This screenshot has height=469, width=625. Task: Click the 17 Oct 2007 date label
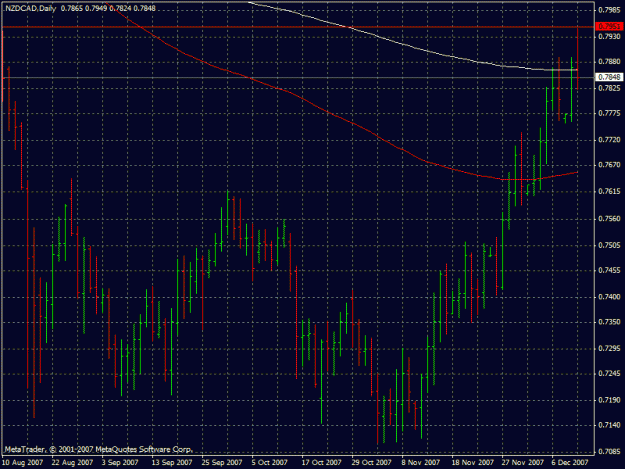(x=322, y=463)
